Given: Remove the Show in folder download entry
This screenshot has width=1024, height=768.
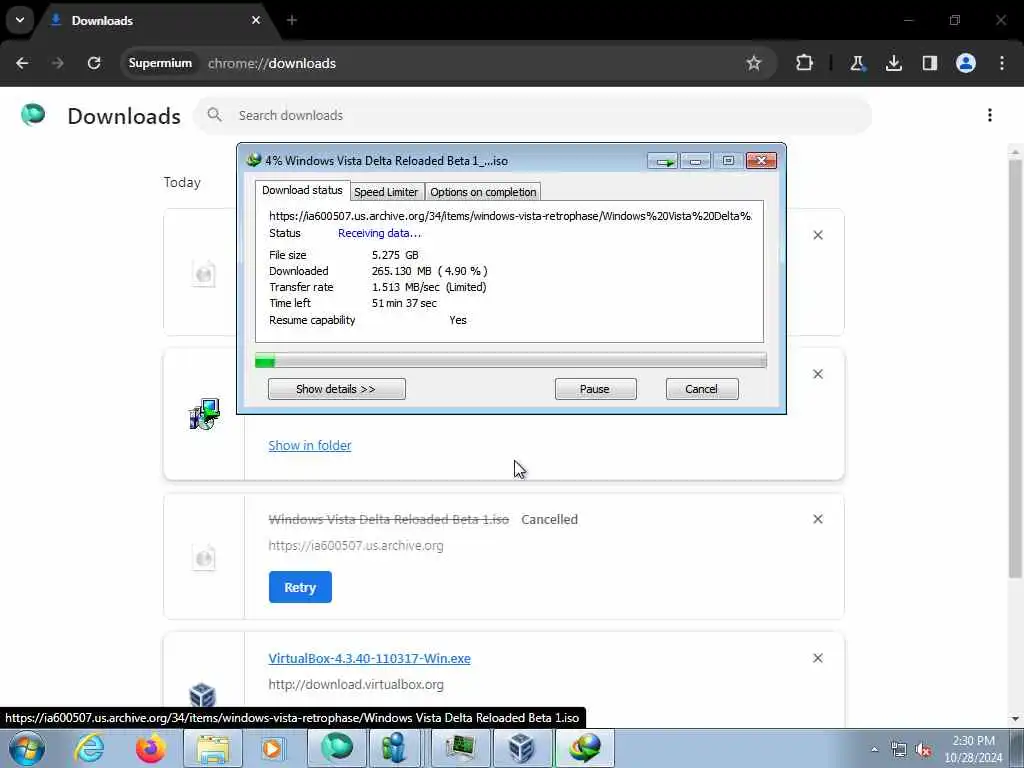Looking at the screenshot, I should pos(818,374).
